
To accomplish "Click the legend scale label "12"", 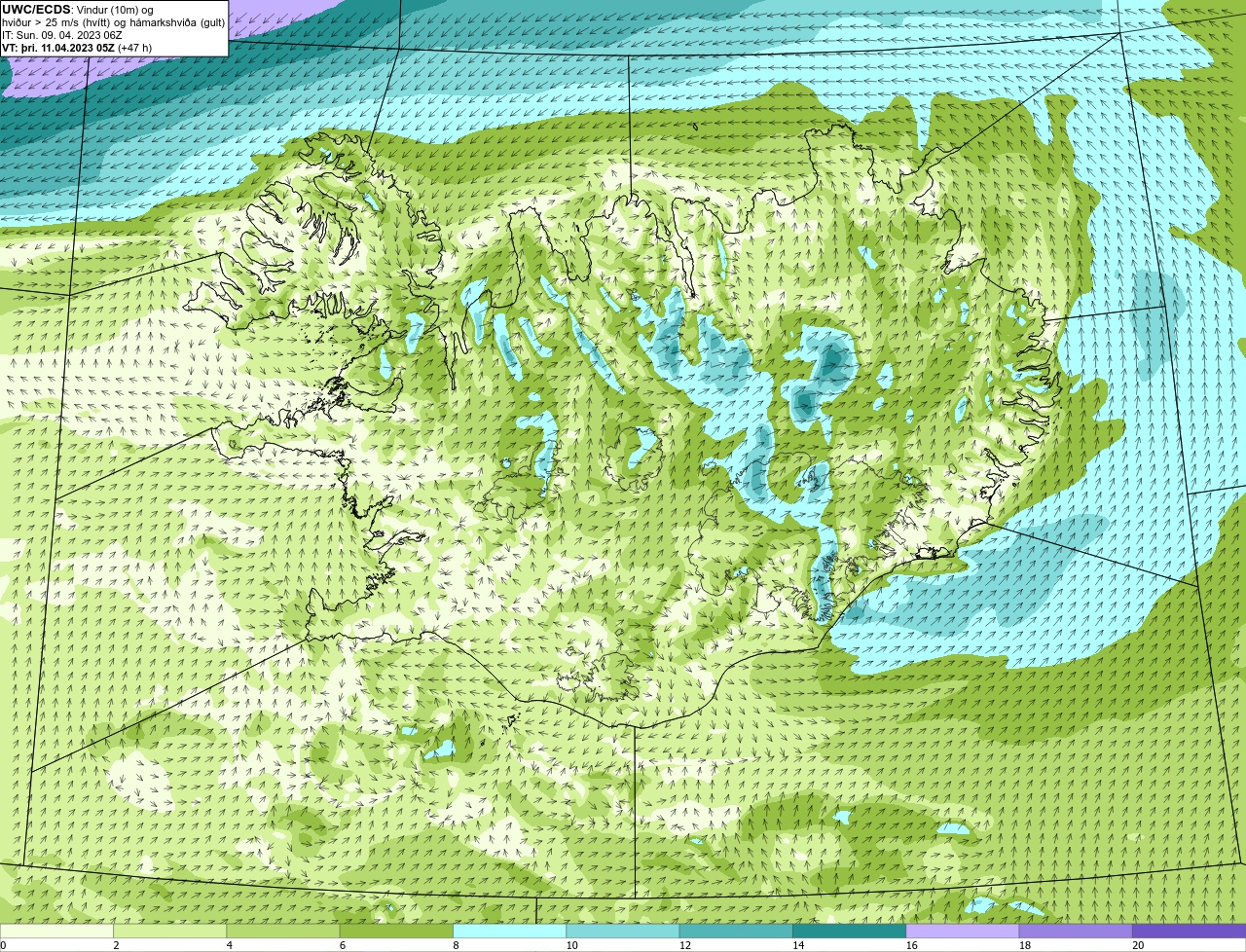I will point(685,945).
